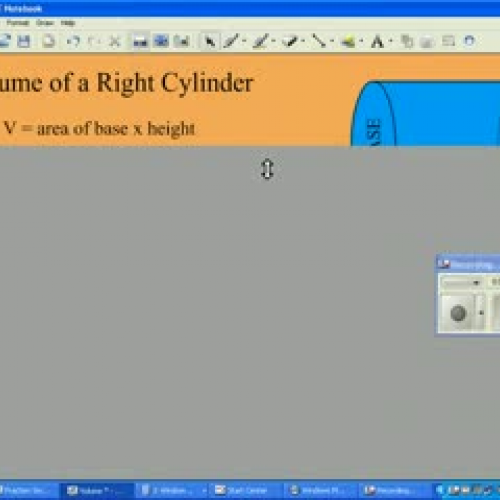Click the Start Center taskbar button
The image size is (500, 500).
(247, 490)
